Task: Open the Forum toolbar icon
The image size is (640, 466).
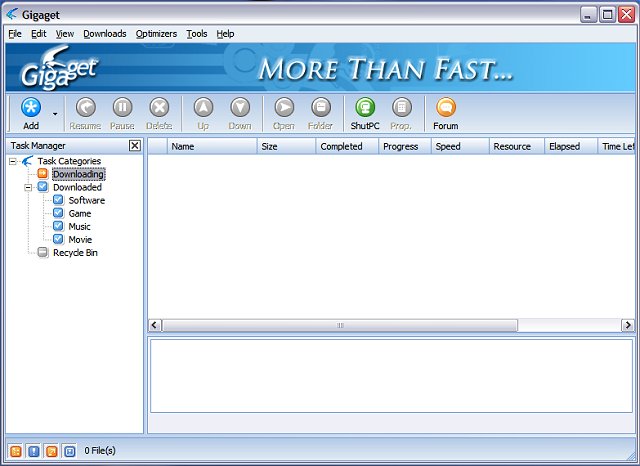Action: click(x=446, y=108)
